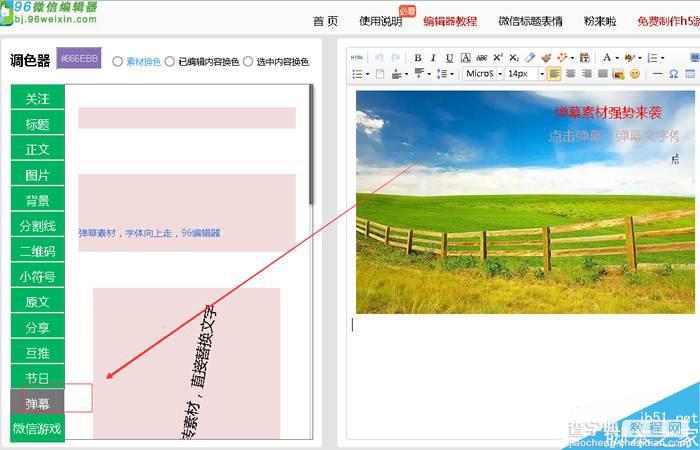Switch to the 关注 category tab
700x450 pixels.
(x=38, y=98)
